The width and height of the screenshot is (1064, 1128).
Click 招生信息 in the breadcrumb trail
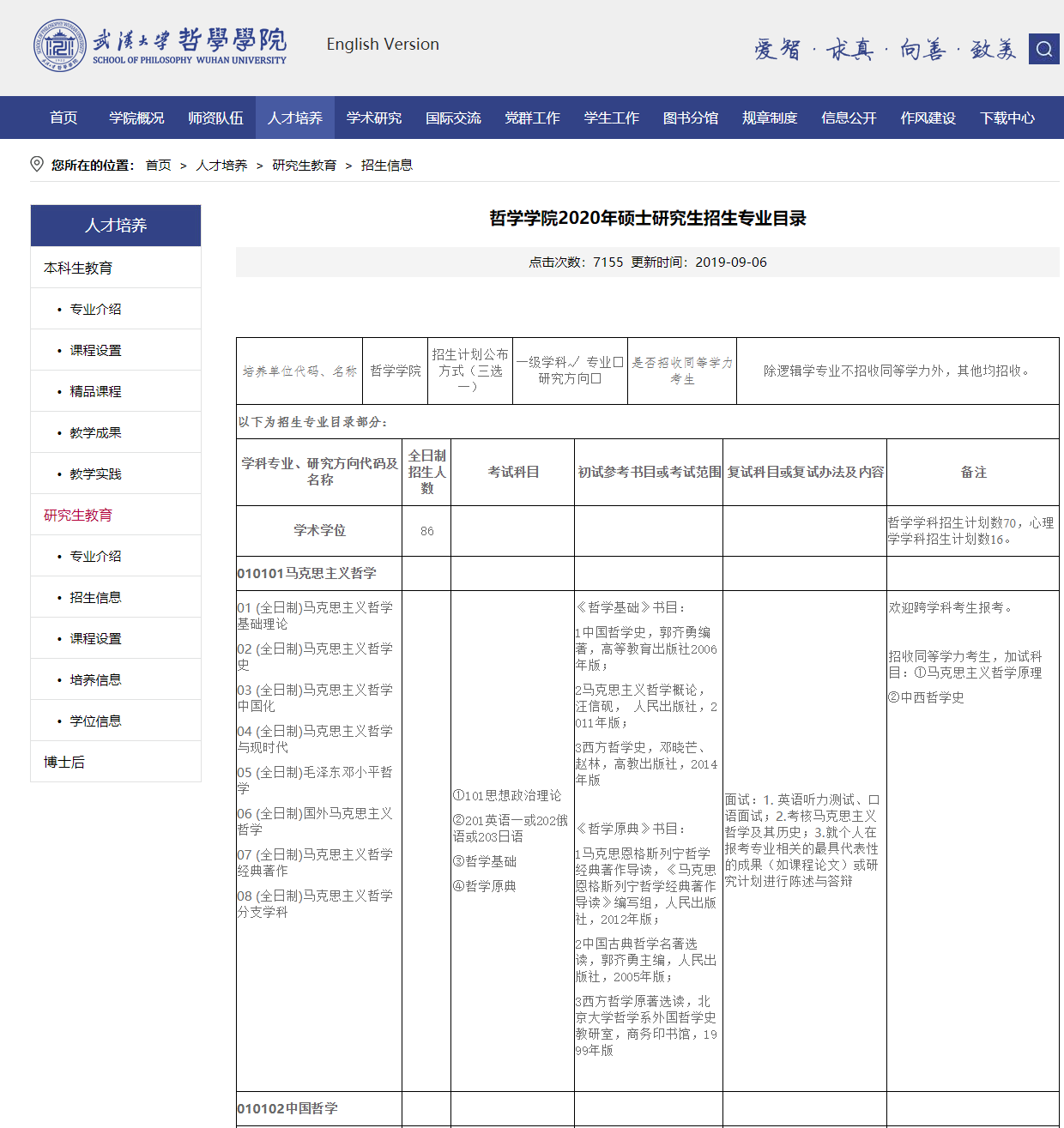(x=386, y=165)
